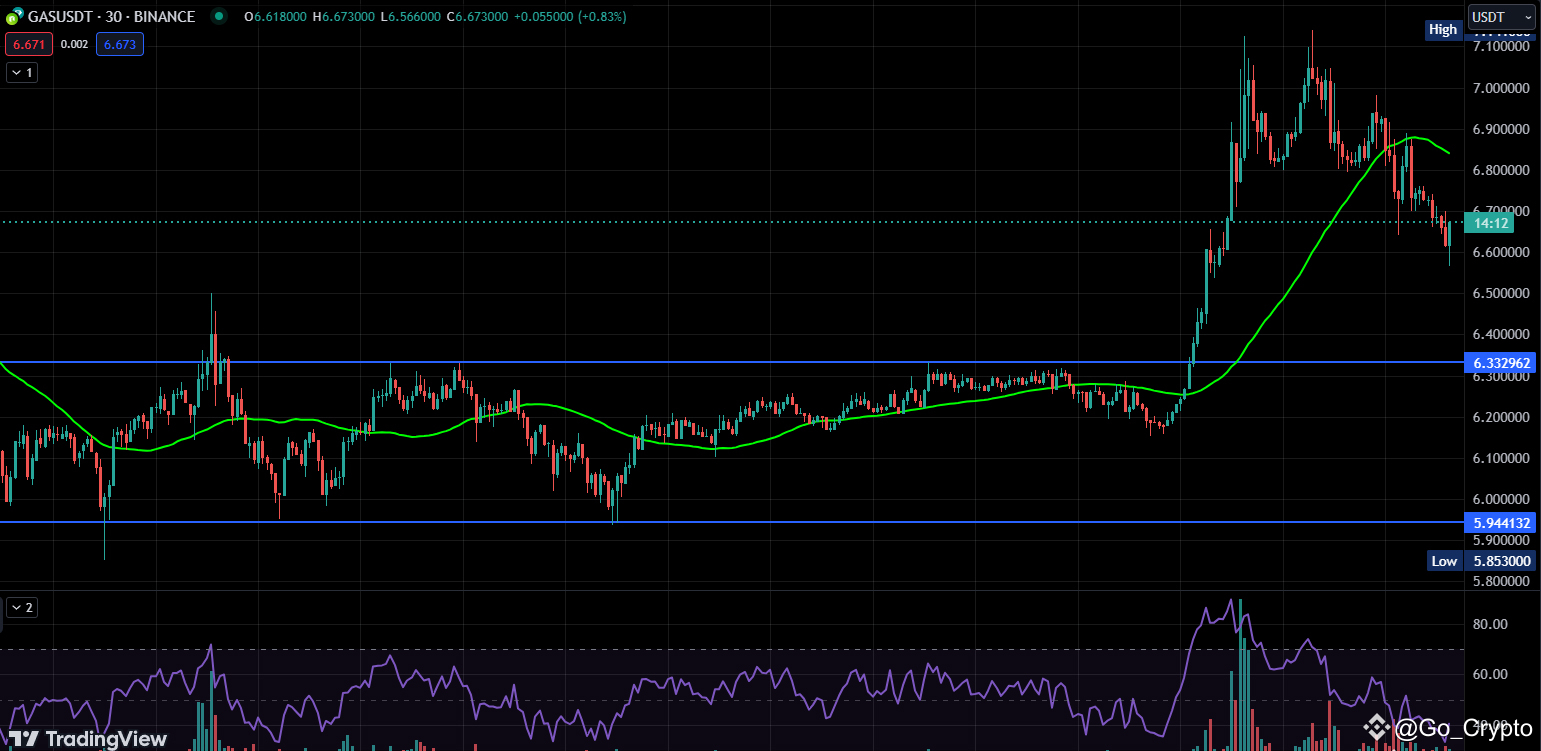Click the change value +0.055000 (+0.83%)
1541x751 pixels.
572,17
